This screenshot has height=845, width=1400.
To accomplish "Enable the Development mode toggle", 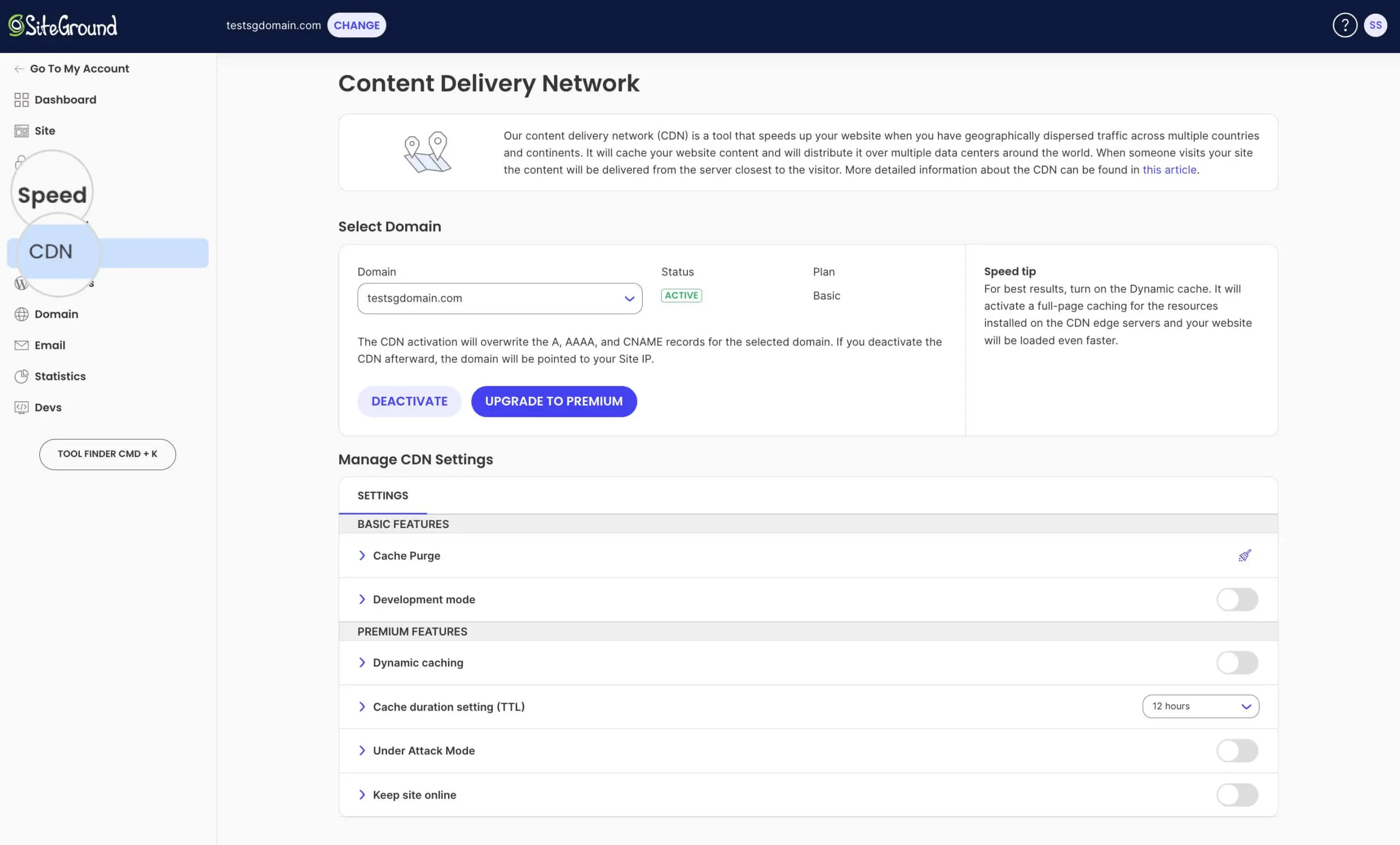I will pyautogui.click(x=1237, y=599).
